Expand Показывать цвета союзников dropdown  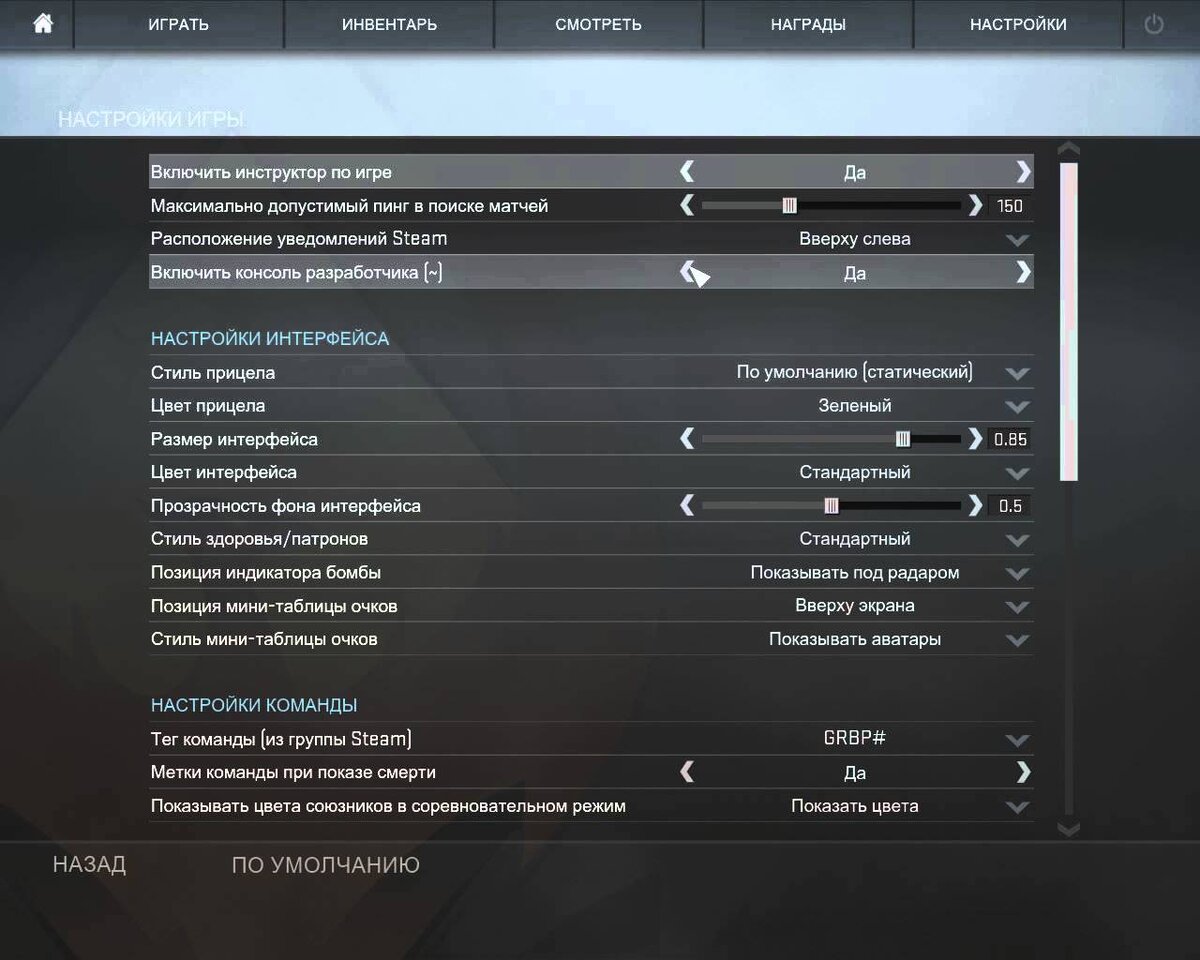point(1017,807)
